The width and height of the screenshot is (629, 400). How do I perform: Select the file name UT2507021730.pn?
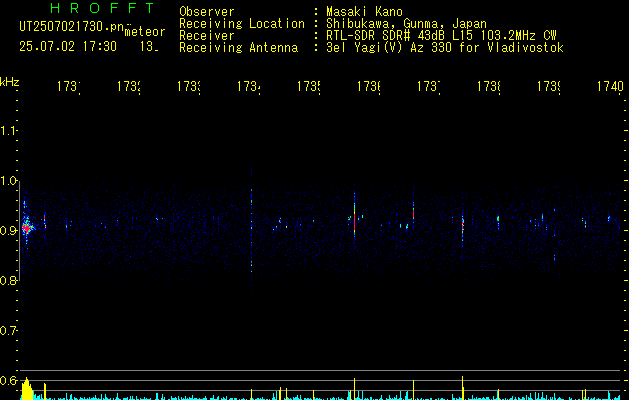[x=71, y=27]
